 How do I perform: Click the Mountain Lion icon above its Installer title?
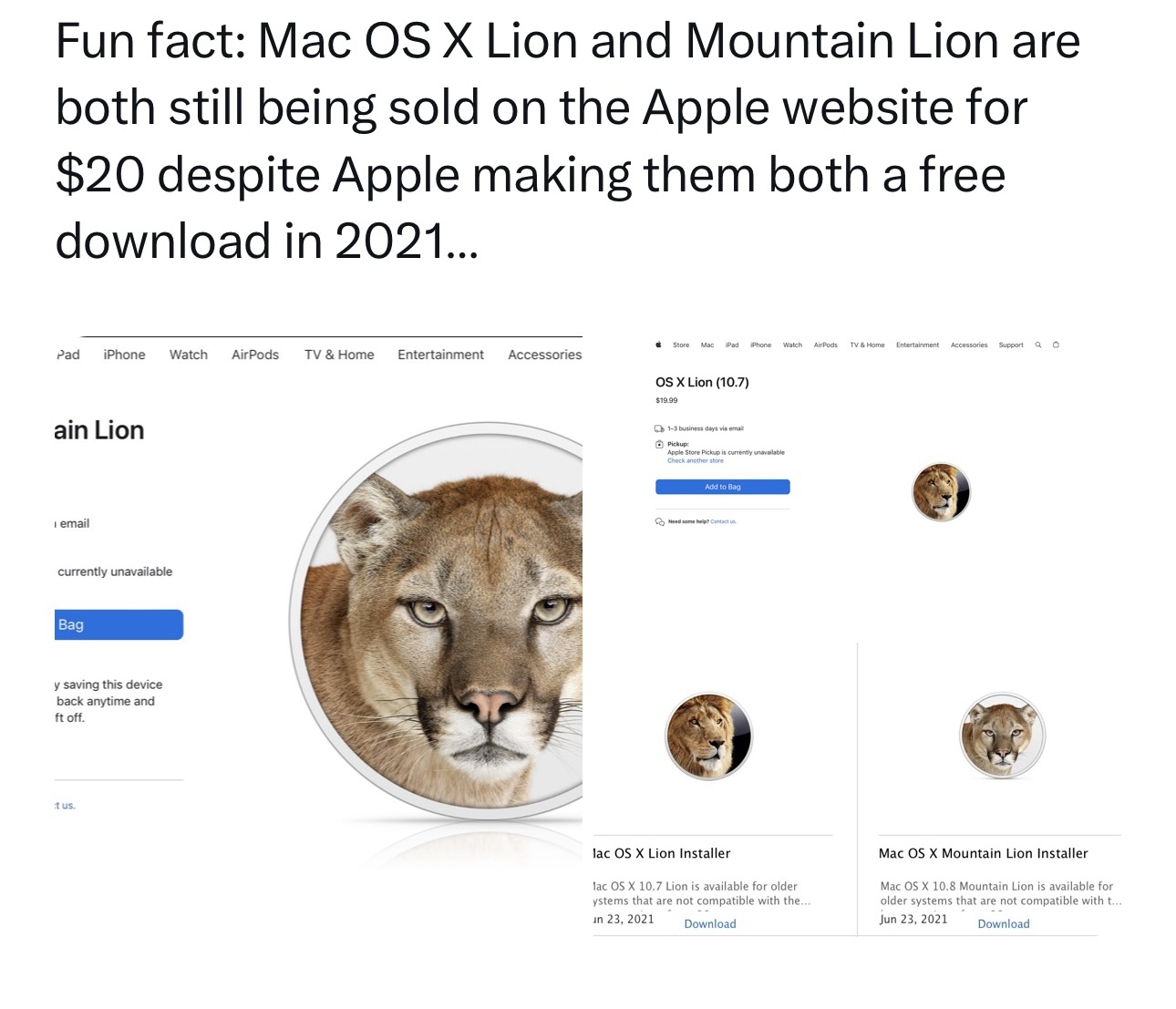[1002, 735]
